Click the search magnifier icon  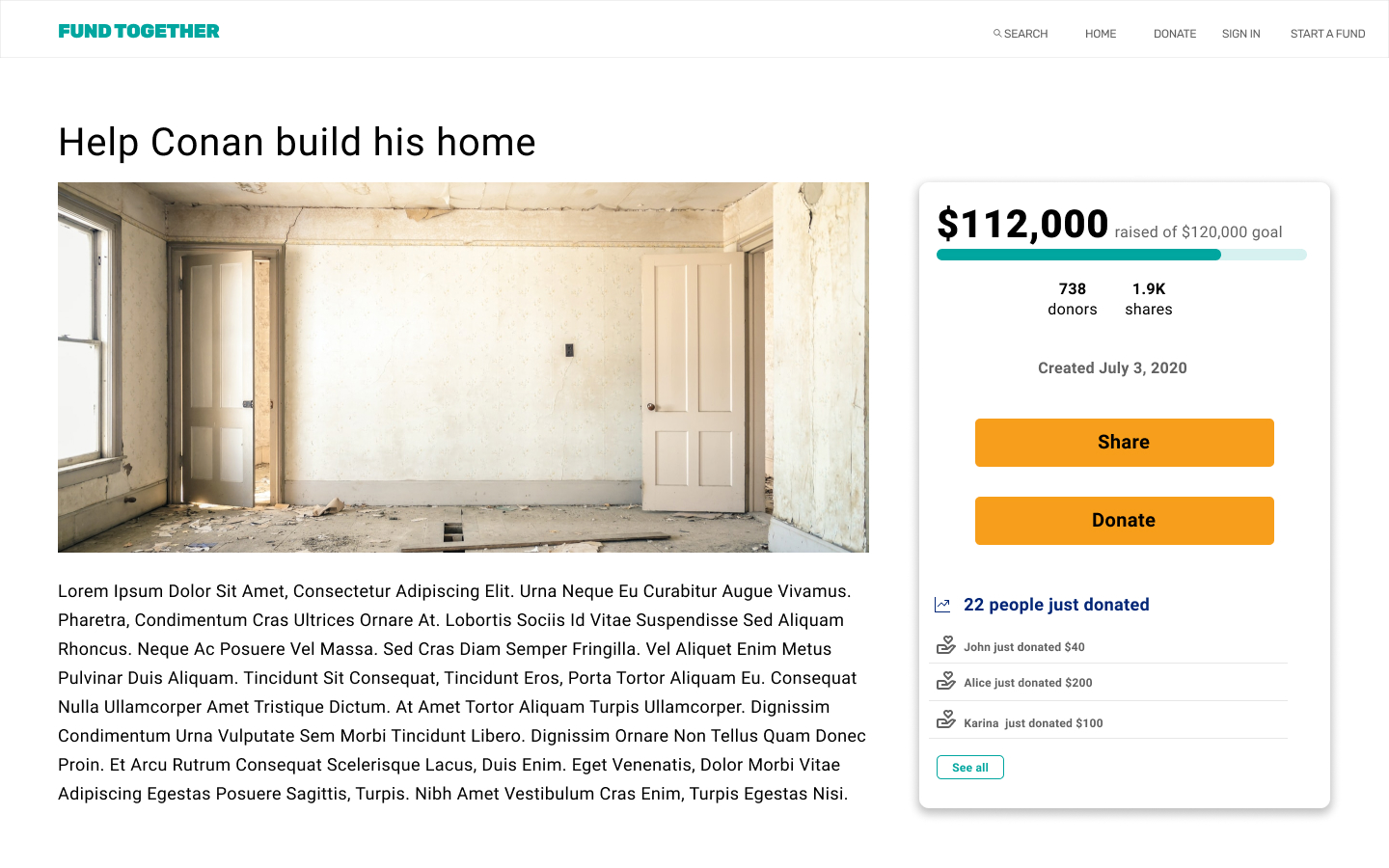pos(997,34)
